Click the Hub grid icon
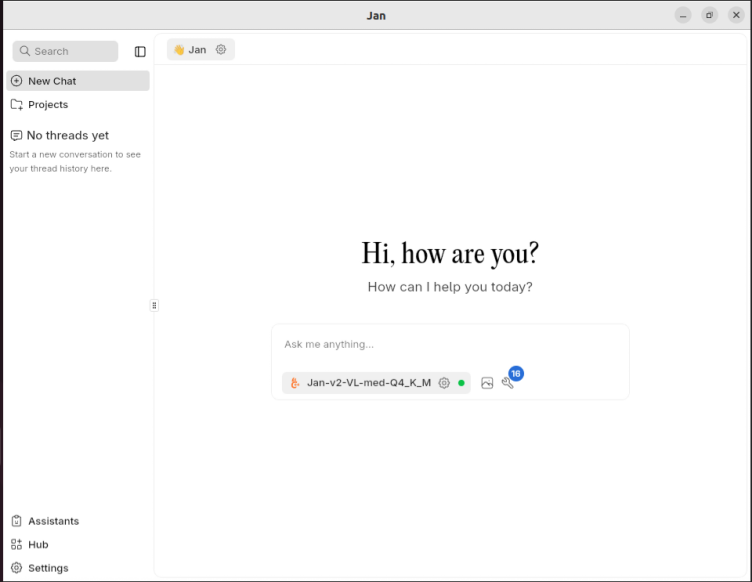The width and height of the screenshot is (752, 582). [16, 544]
